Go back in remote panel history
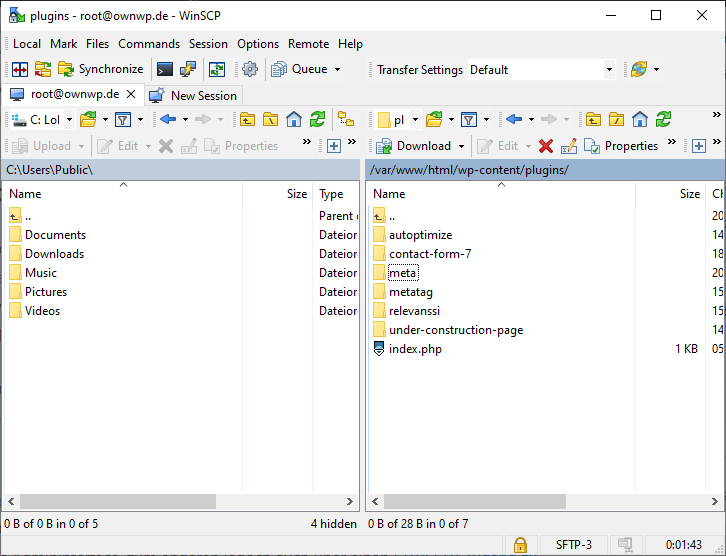726x556 pixels. pos(514,119)
